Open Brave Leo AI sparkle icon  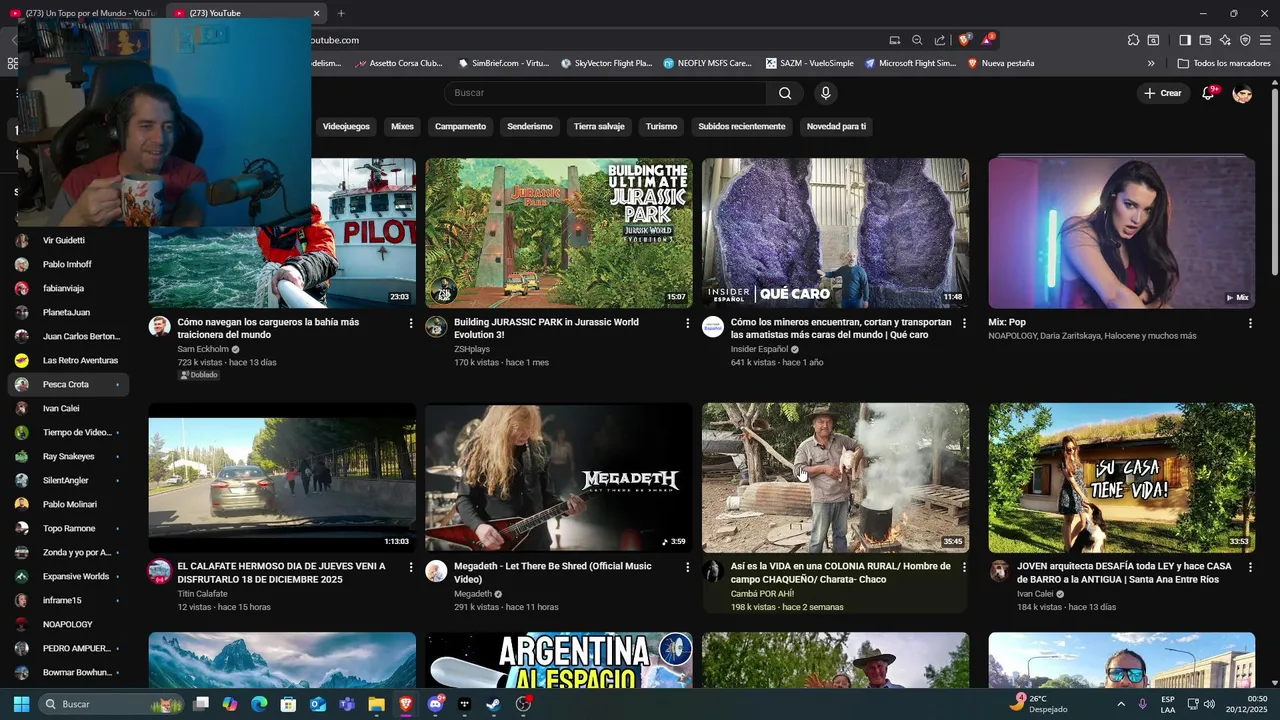click(x=1225, y=40)
